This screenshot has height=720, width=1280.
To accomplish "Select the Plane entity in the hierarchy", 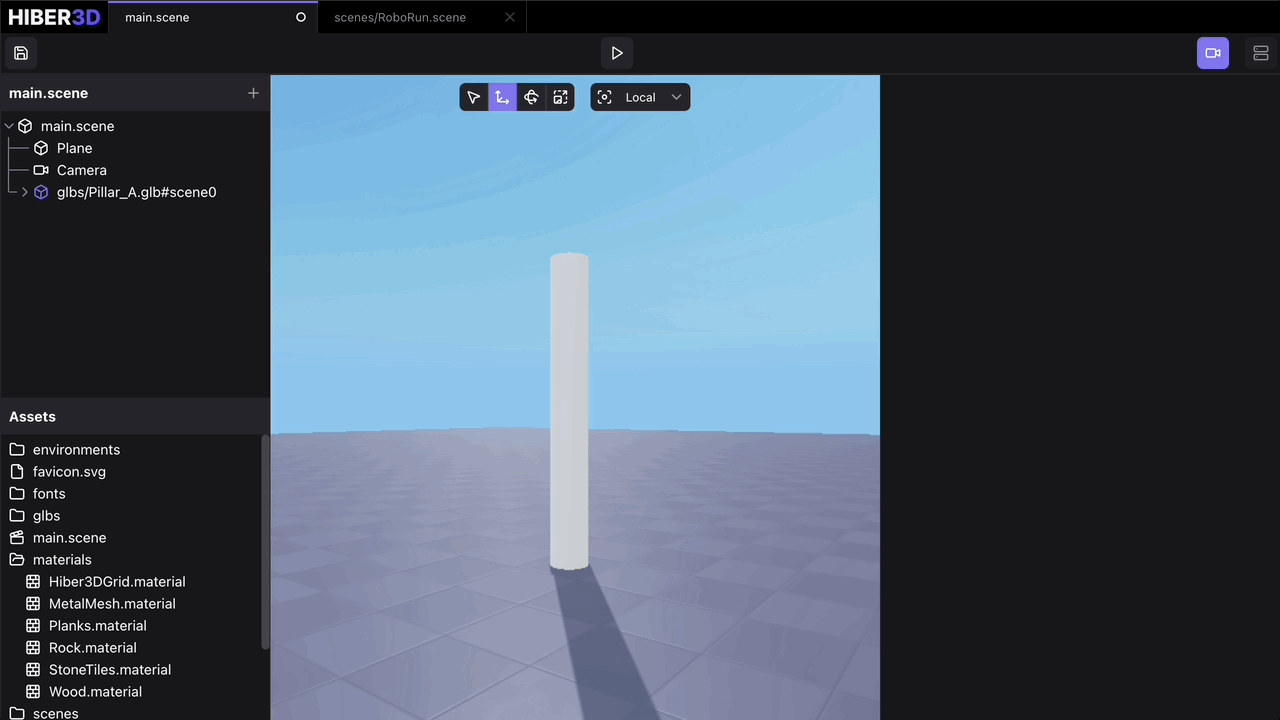I will (74, 148).
